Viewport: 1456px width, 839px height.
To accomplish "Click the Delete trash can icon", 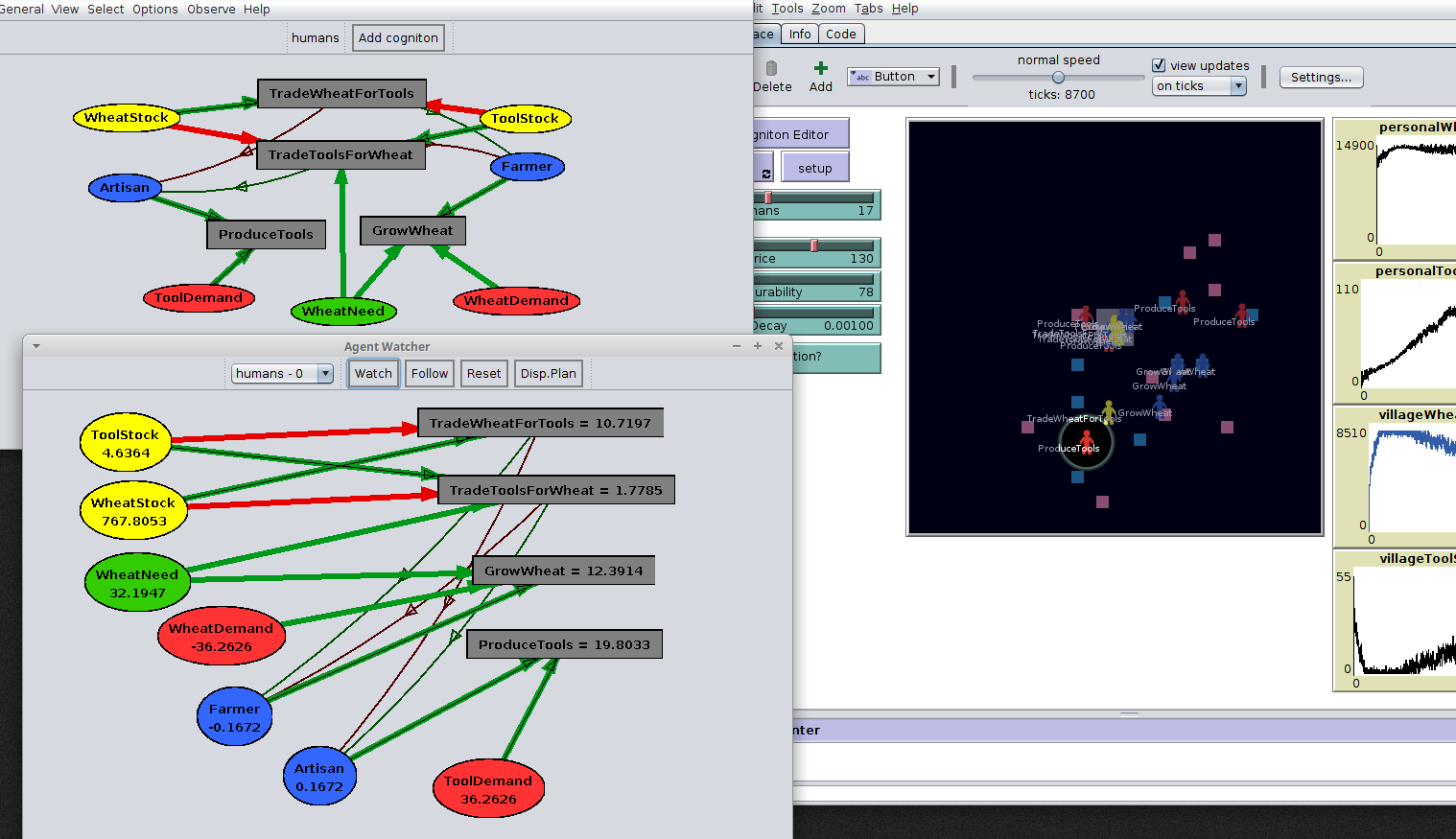I will click(771, 68).
